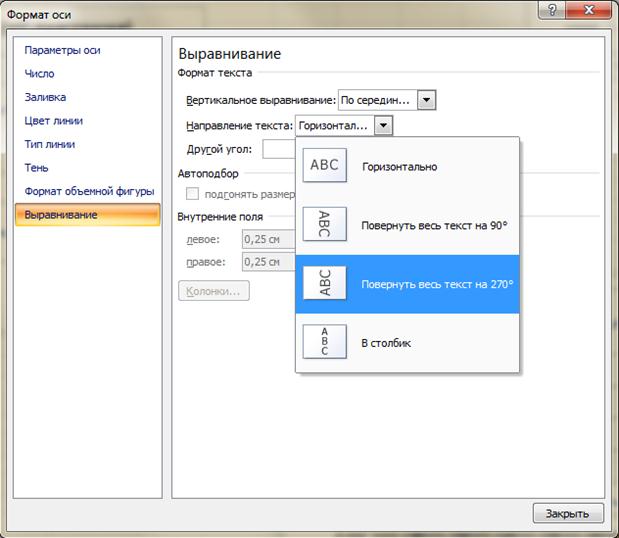Choose Повернуть весь текст на 90°
619x538 pixels.
point(407,225)
